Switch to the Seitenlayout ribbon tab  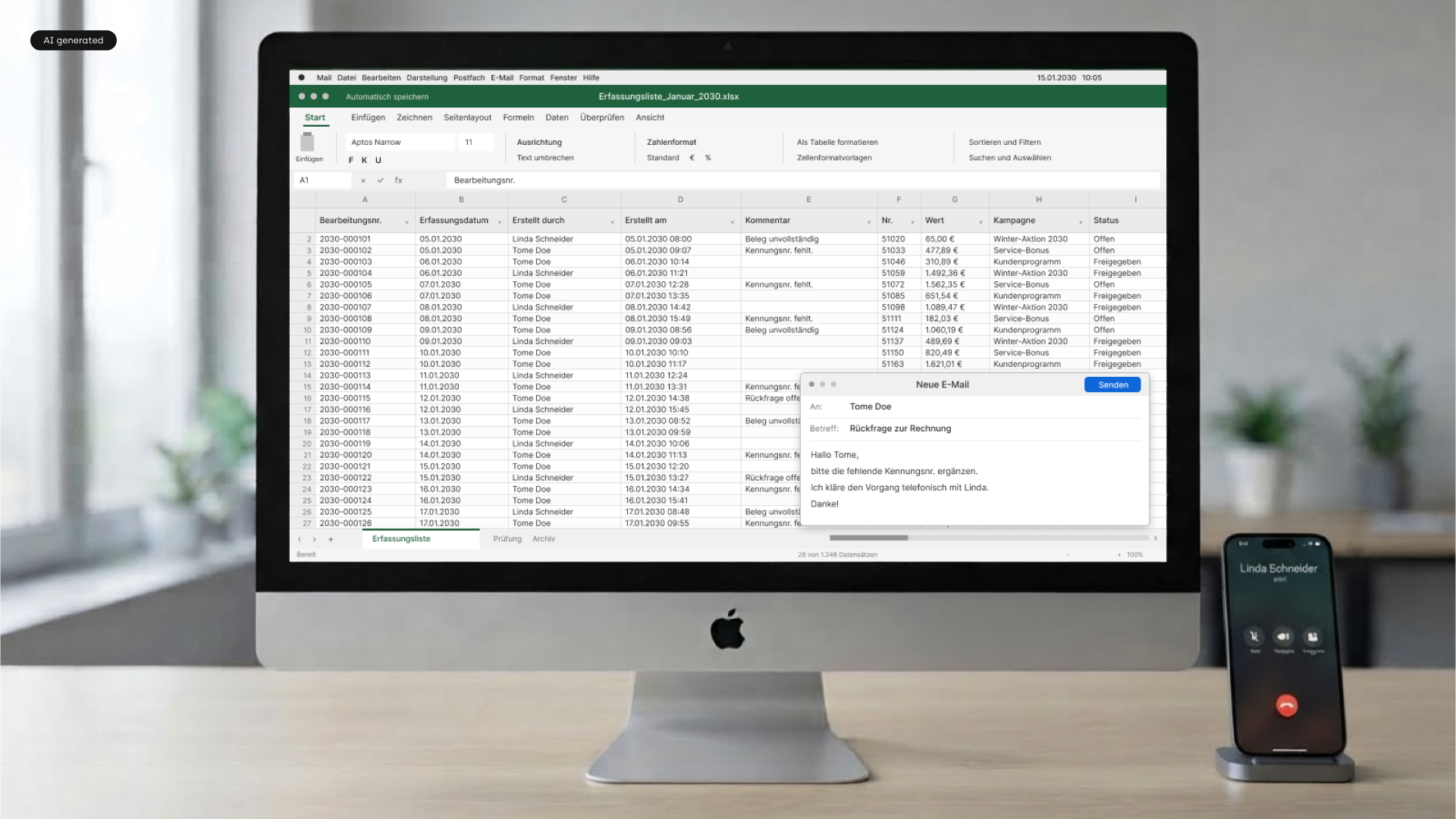[x=467, y=118]
